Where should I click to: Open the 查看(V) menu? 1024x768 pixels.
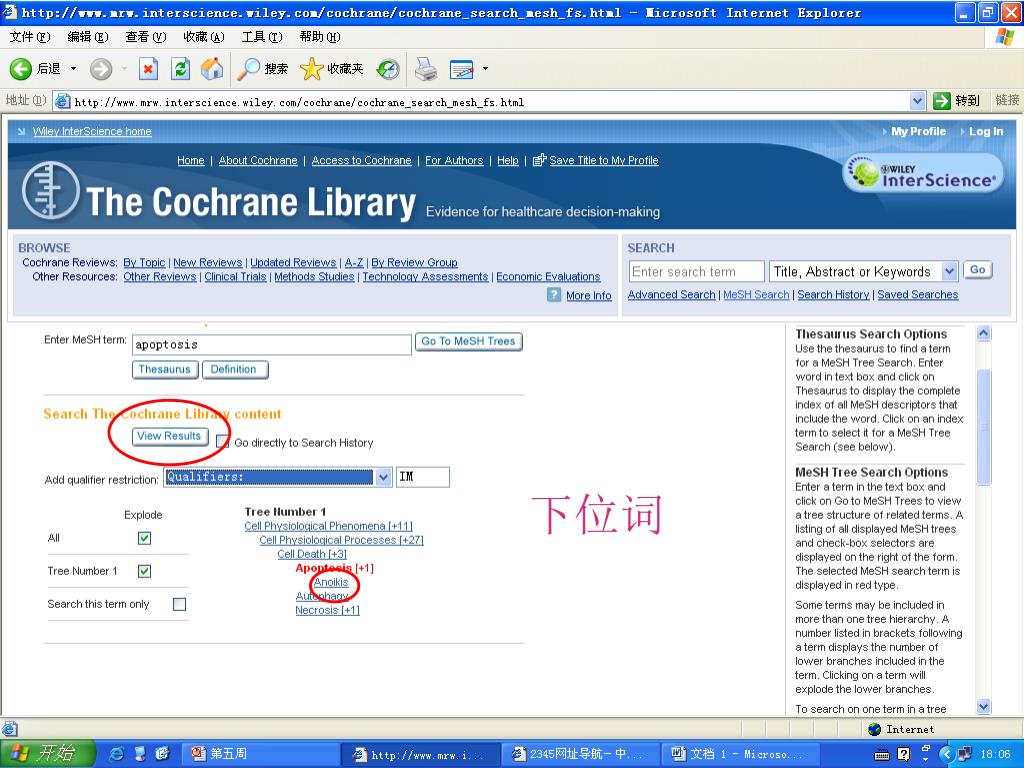coord(145,37)
